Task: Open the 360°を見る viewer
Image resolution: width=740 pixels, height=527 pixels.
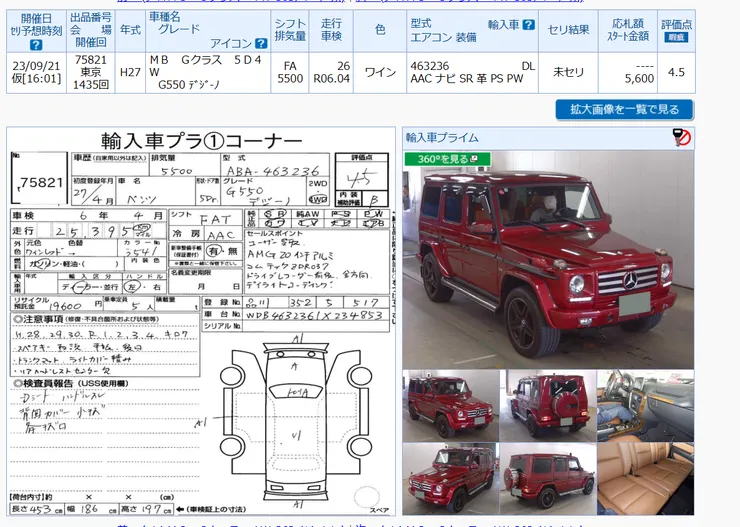Action: click(447, 159)
